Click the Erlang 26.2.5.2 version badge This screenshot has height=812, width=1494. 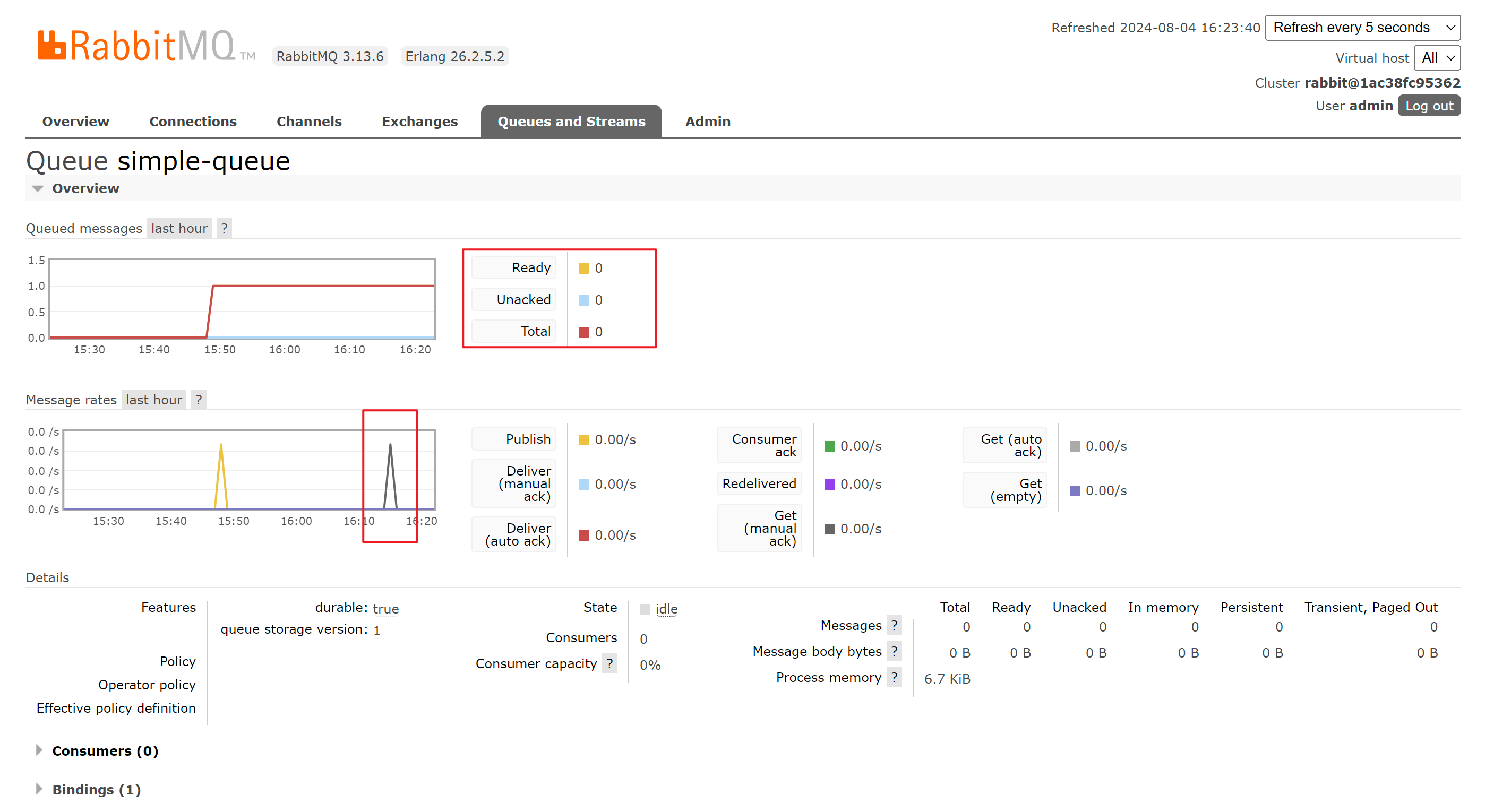(x=454, y=56)
